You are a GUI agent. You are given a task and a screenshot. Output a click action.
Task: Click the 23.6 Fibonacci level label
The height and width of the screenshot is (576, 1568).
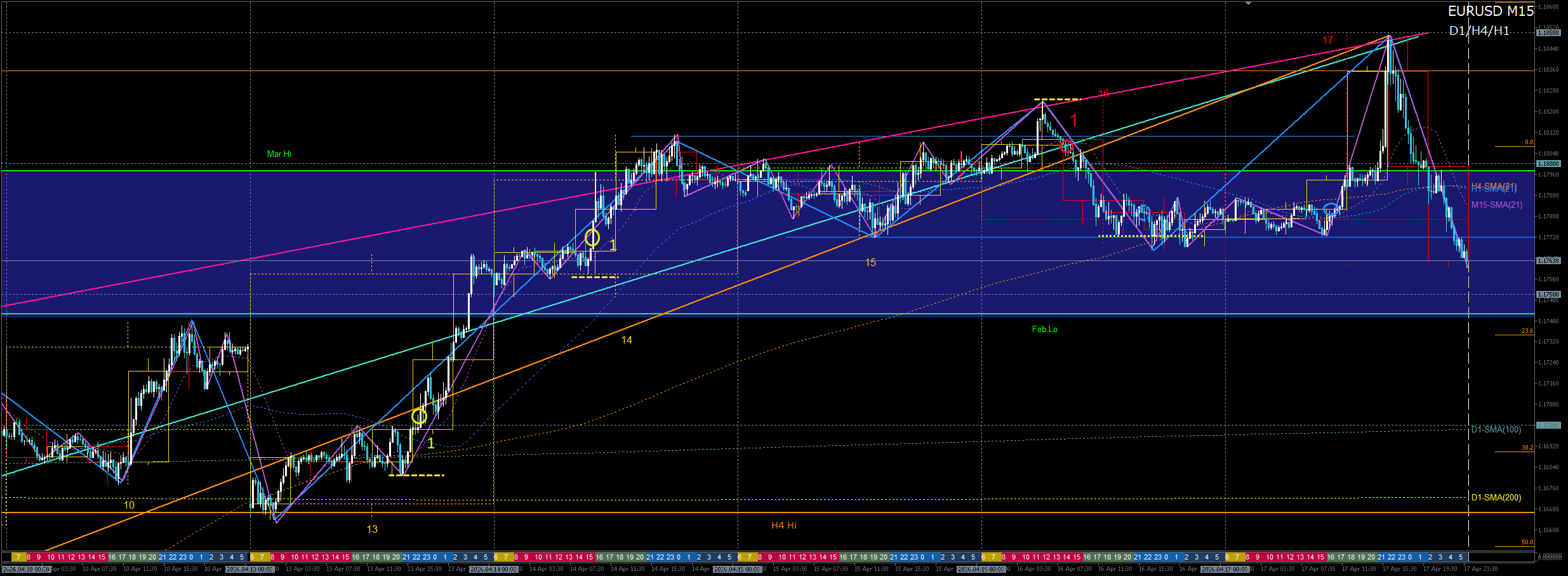tap(1527, 331)
